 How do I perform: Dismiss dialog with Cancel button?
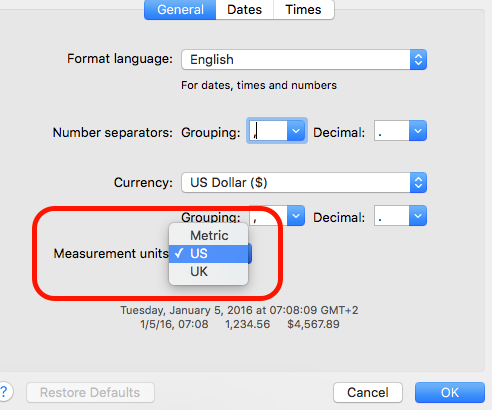pos(368,392)
